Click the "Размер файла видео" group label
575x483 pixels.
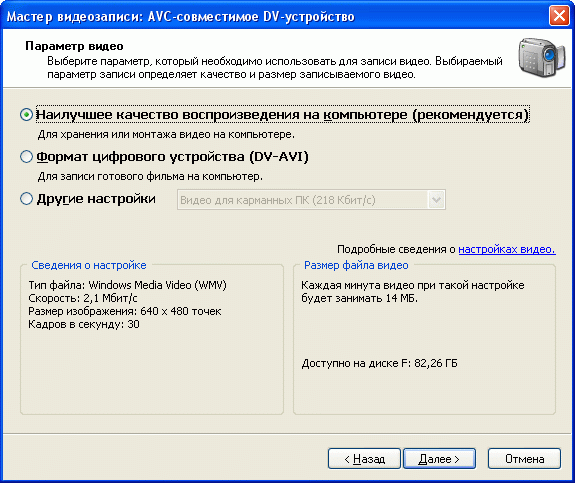(x=356, y=265)
